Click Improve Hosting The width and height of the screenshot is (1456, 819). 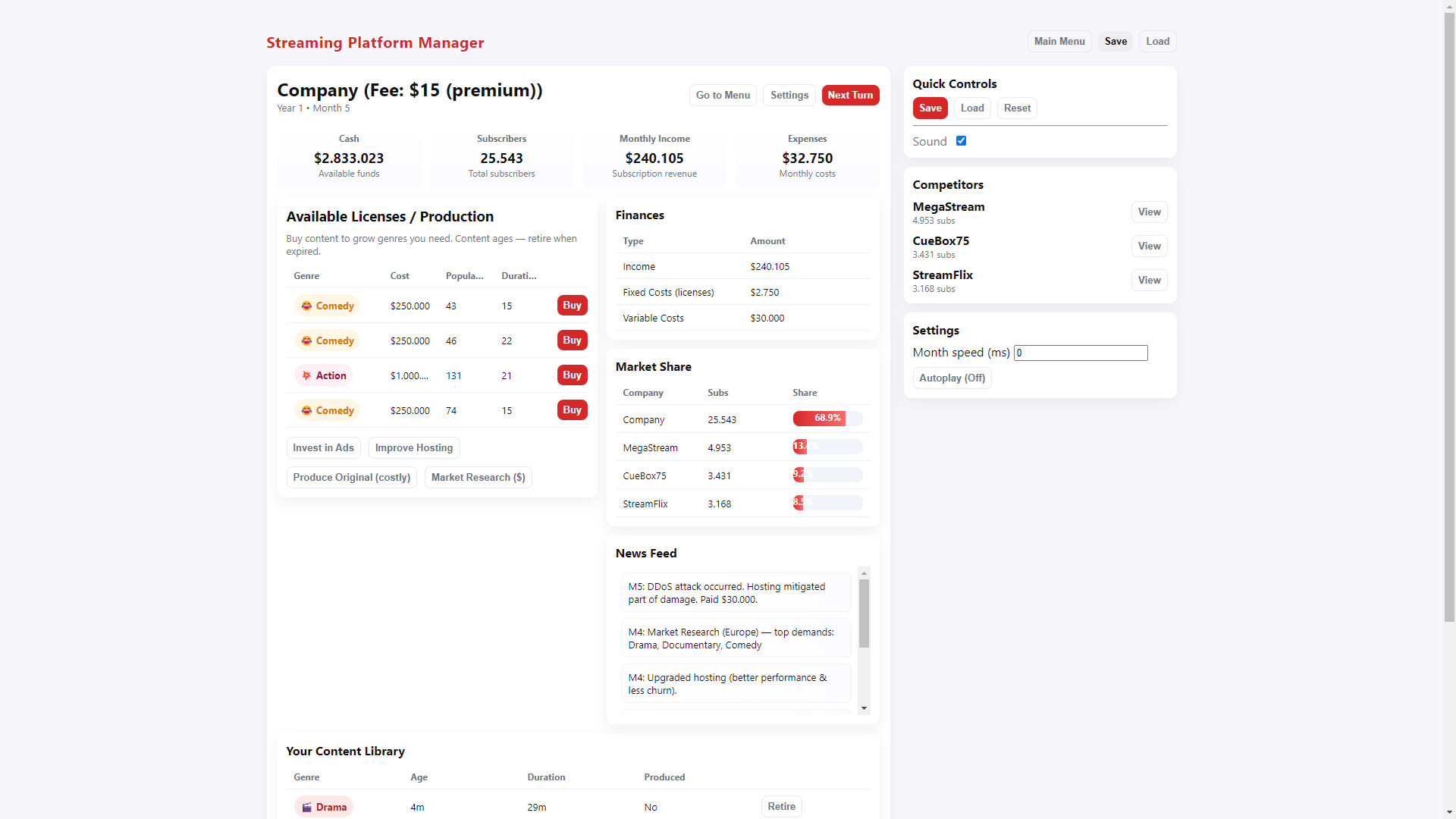pyautogui.click(x=413, y=447)
